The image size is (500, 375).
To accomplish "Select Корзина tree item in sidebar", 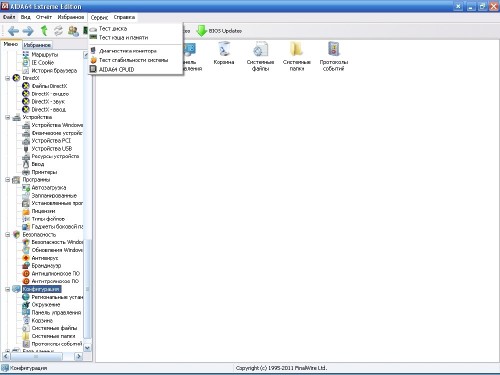I will click(x=42, y=321).
